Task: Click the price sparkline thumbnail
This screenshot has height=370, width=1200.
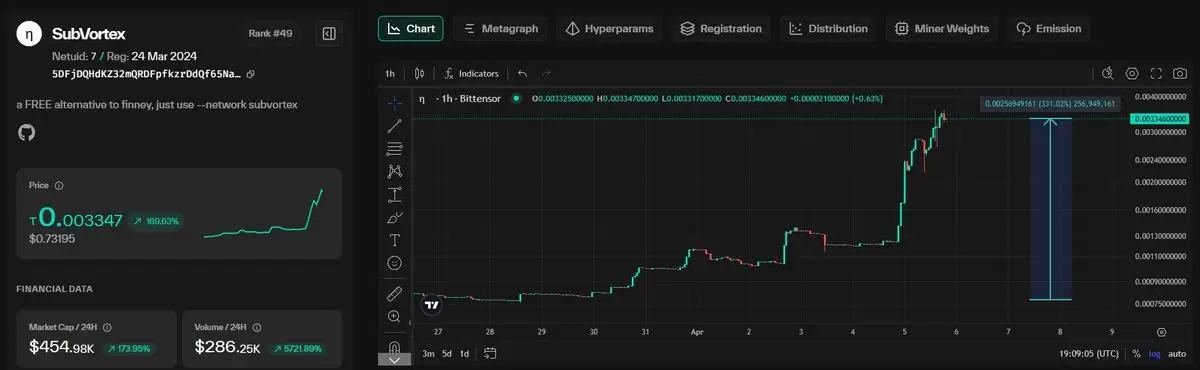Action: (263, 212)
